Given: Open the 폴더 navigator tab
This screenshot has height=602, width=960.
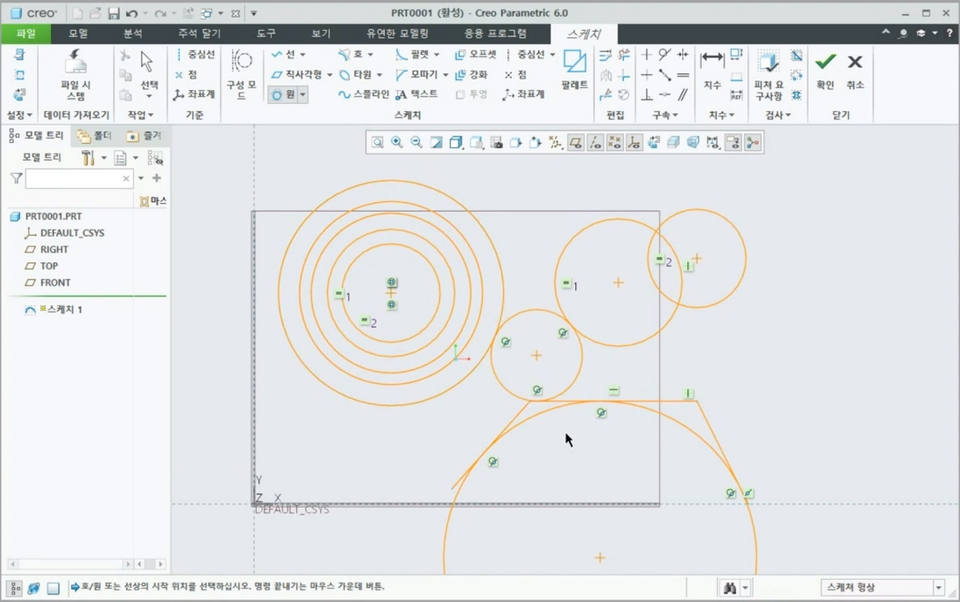Looking at the screenshot, I should (95, 135).
